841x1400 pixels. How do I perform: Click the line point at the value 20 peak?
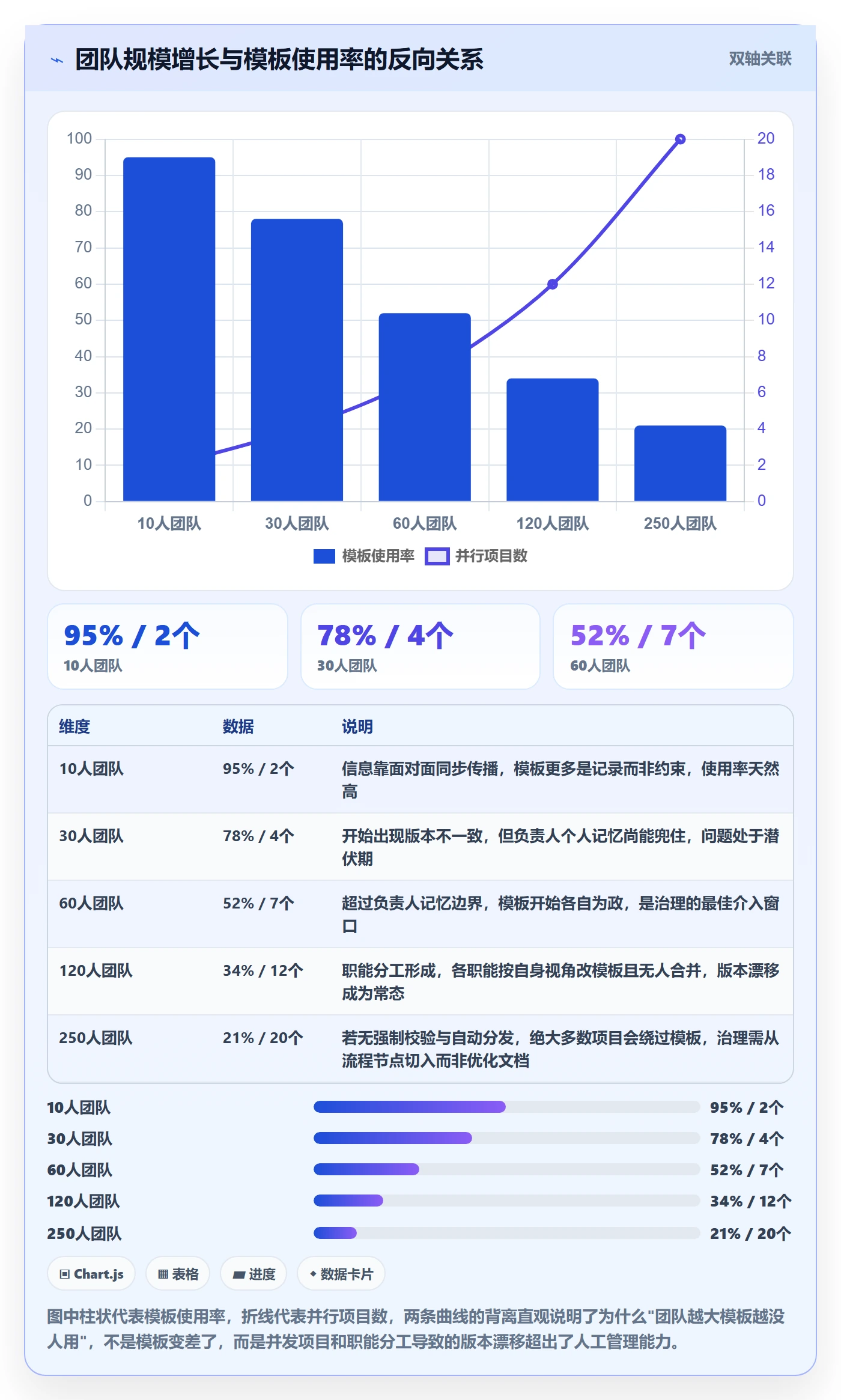680,139
